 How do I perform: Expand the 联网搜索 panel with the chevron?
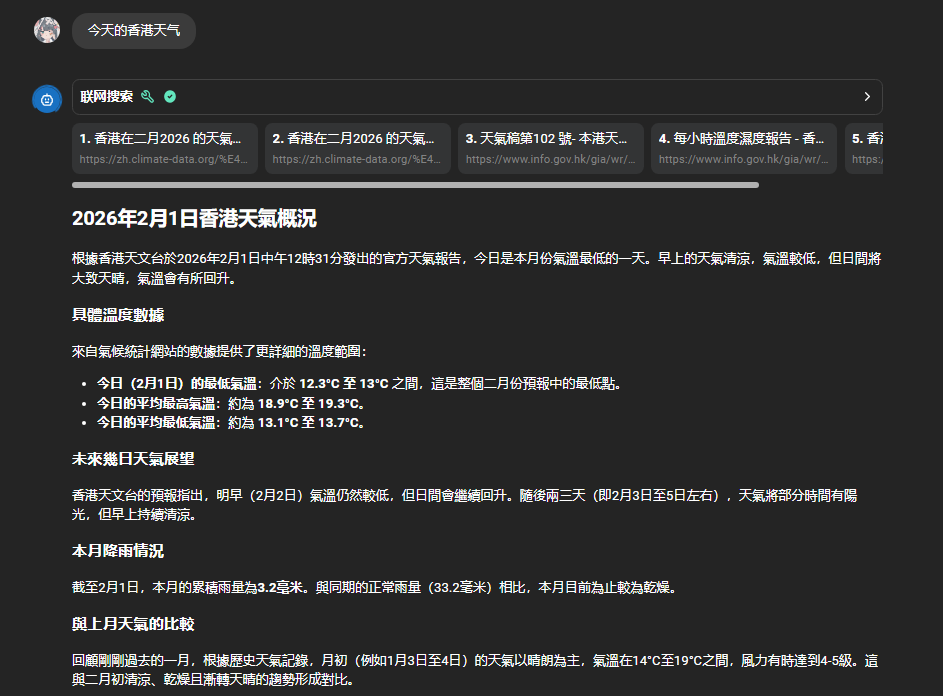tap(867, 96)
